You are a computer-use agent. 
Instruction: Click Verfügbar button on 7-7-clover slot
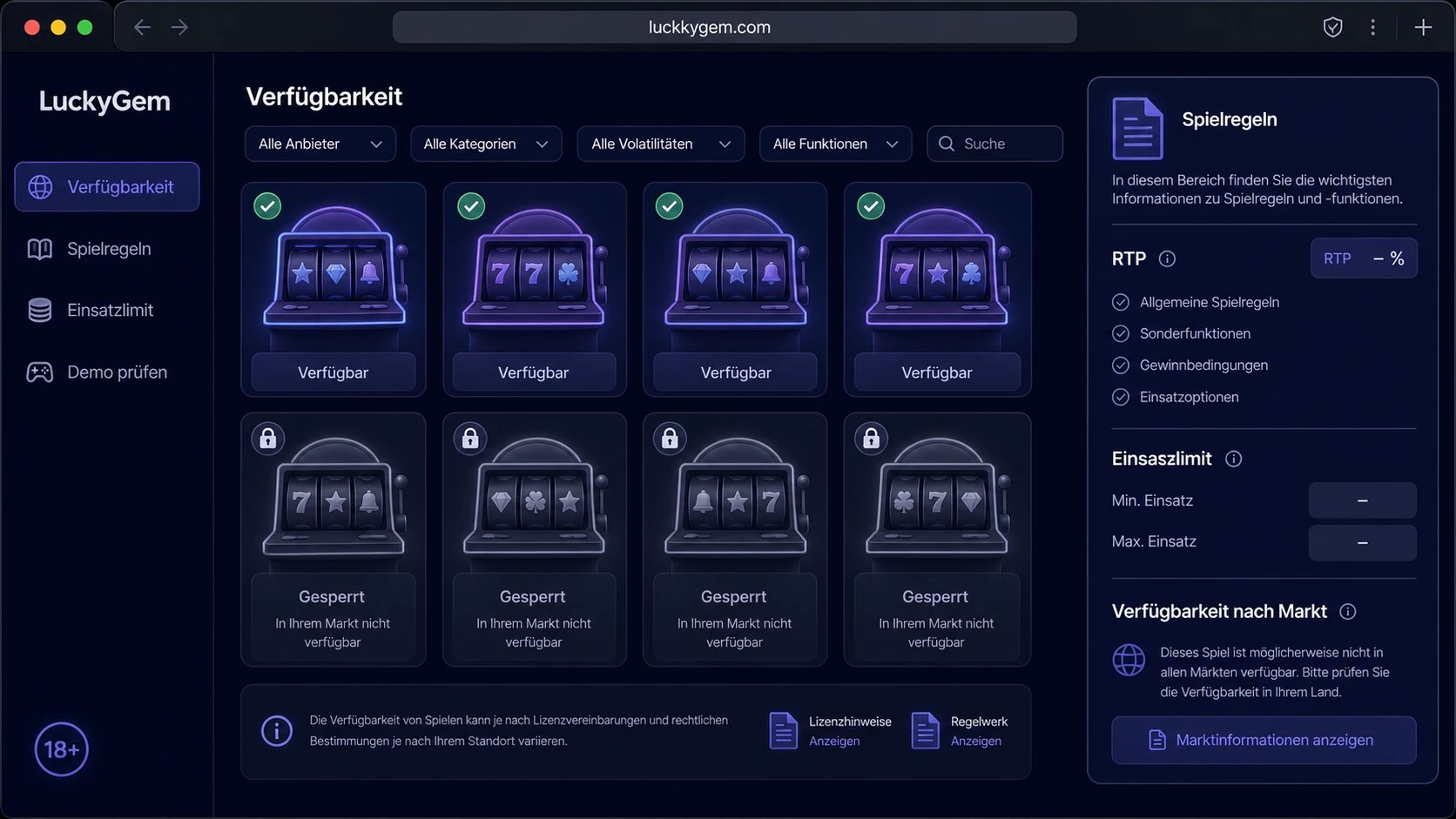(534, 373)
